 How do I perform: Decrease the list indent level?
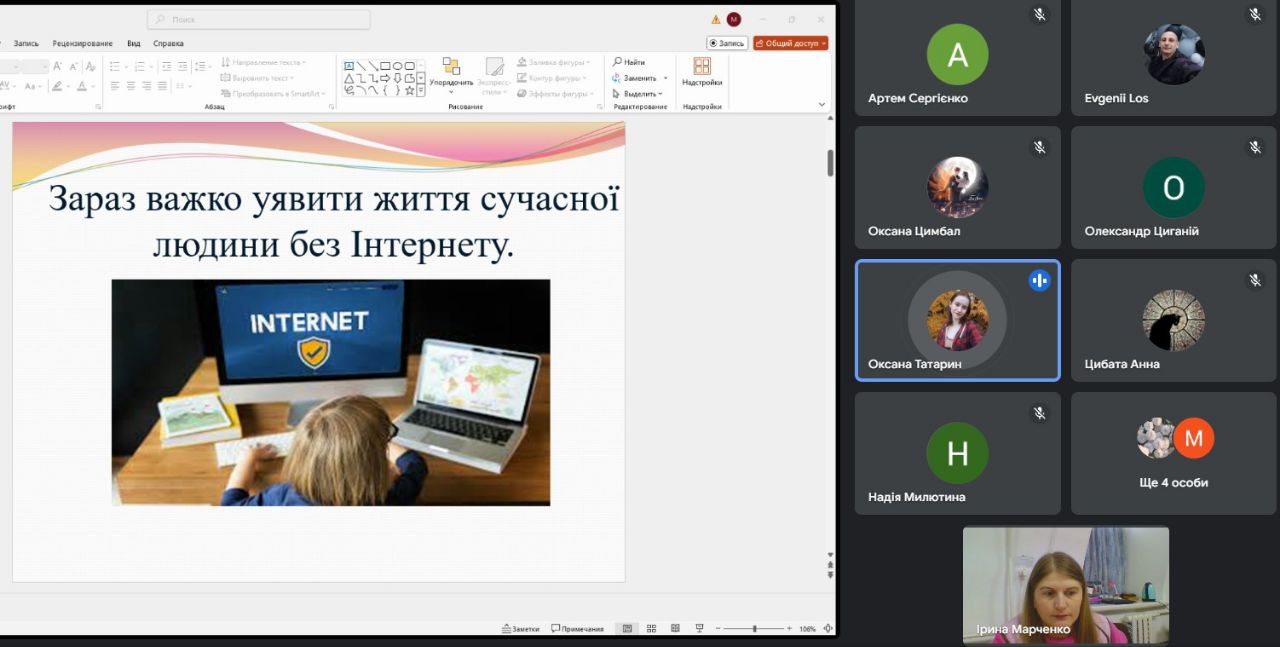pos(166,66)
